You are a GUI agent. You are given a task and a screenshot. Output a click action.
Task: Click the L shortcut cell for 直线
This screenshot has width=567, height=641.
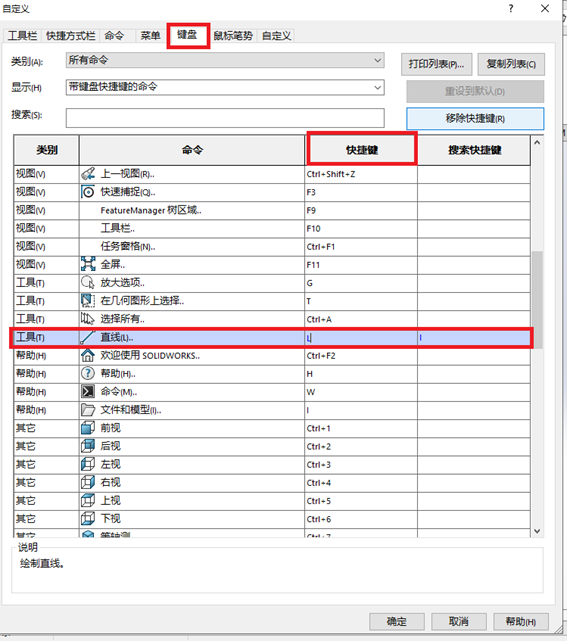[361, 338]
